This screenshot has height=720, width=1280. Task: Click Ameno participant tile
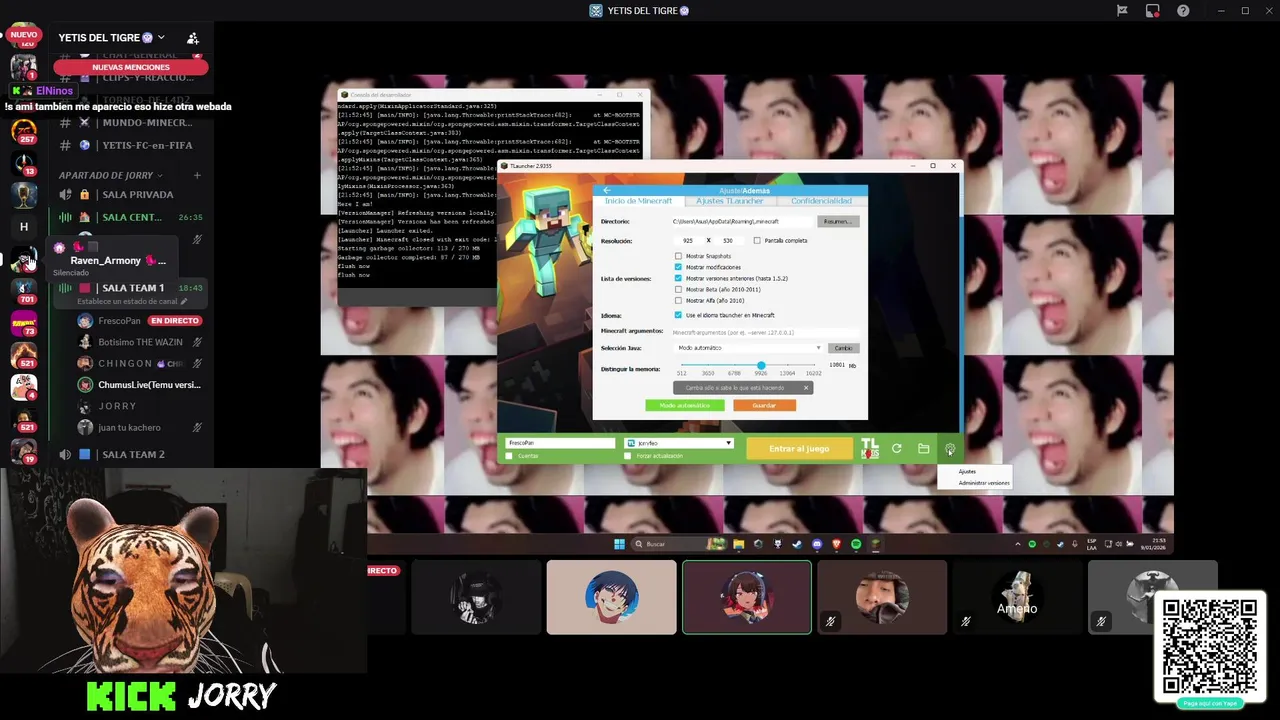coord(1017,597)
